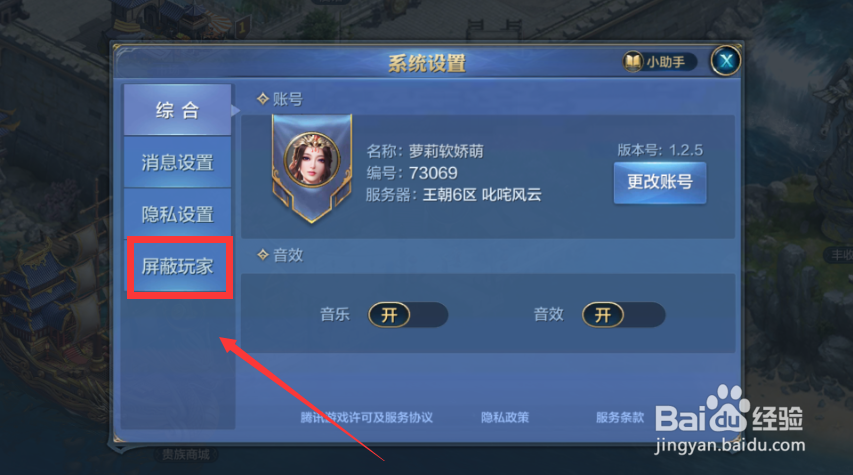Open the 屏蔽玩家 tab
This screenshot has width=853, height=475.
[177, 266]
